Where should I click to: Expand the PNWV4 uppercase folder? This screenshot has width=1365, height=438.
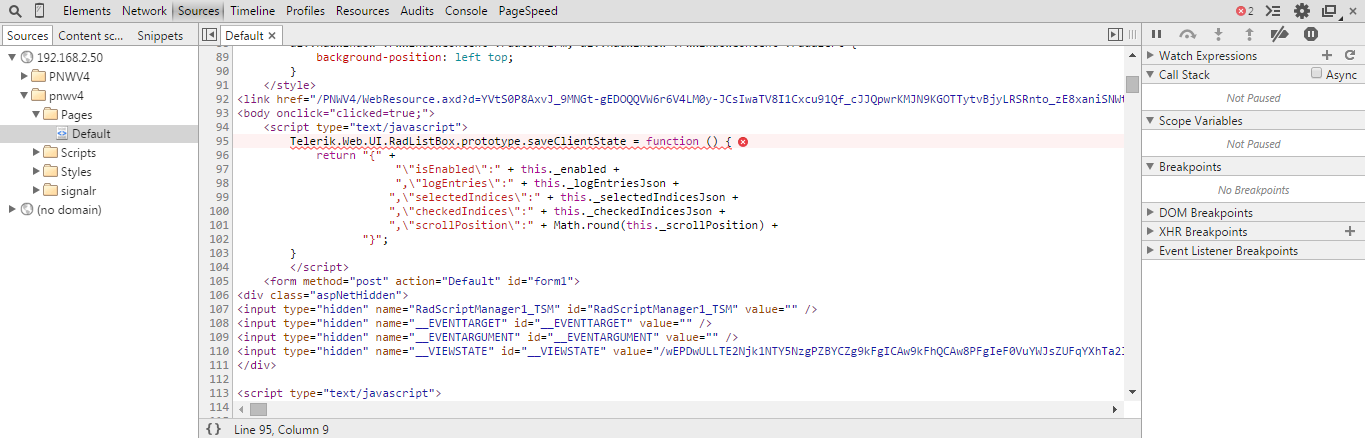point(25,76)
